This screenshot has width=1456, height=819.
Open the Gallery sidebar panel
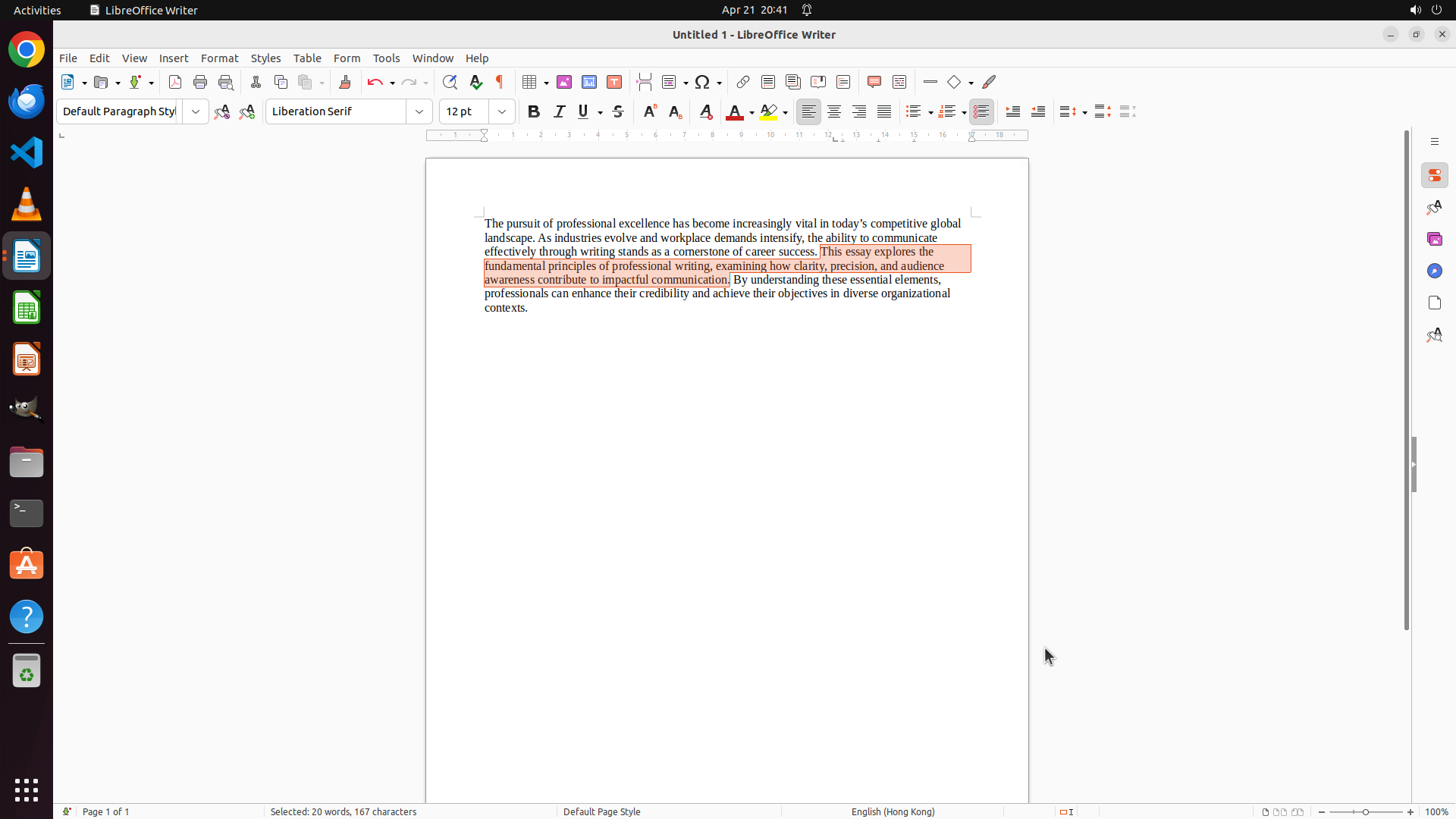(x=1434, y=239)
